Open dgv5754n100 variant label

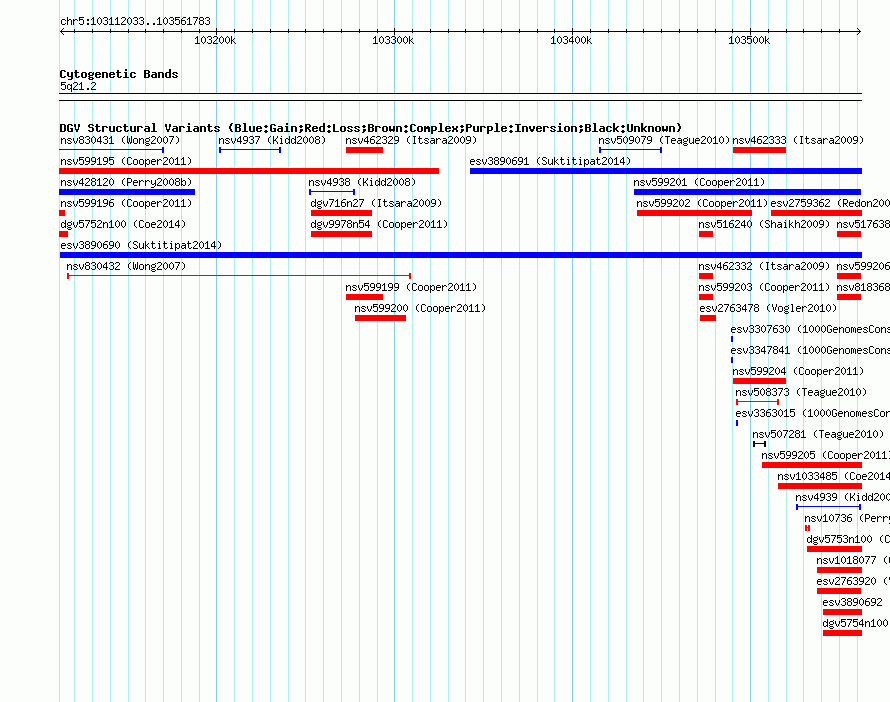tap(855, 623)
